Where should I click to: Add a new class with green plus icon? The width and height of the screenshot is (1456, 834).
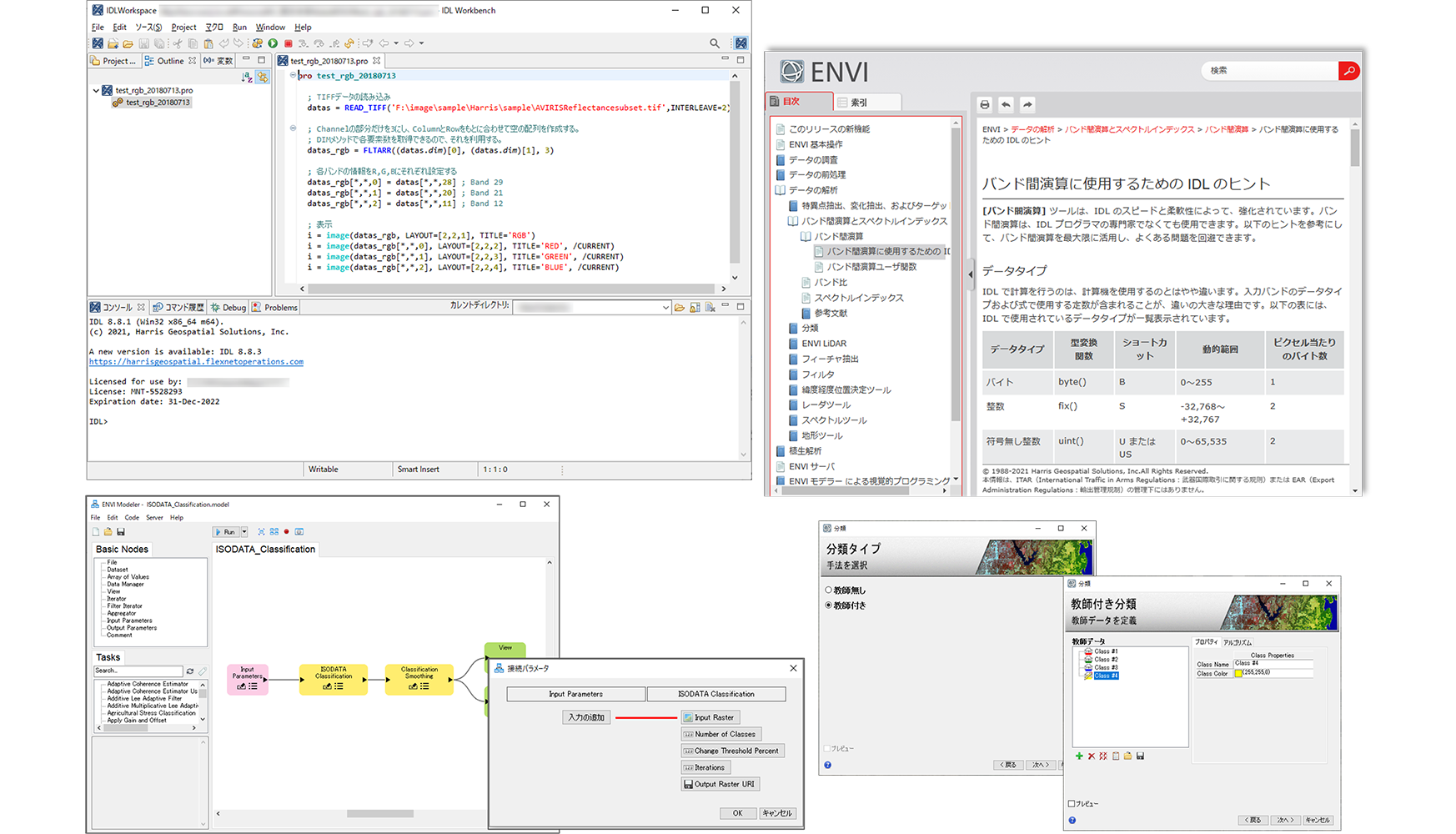coord(1079,756)
